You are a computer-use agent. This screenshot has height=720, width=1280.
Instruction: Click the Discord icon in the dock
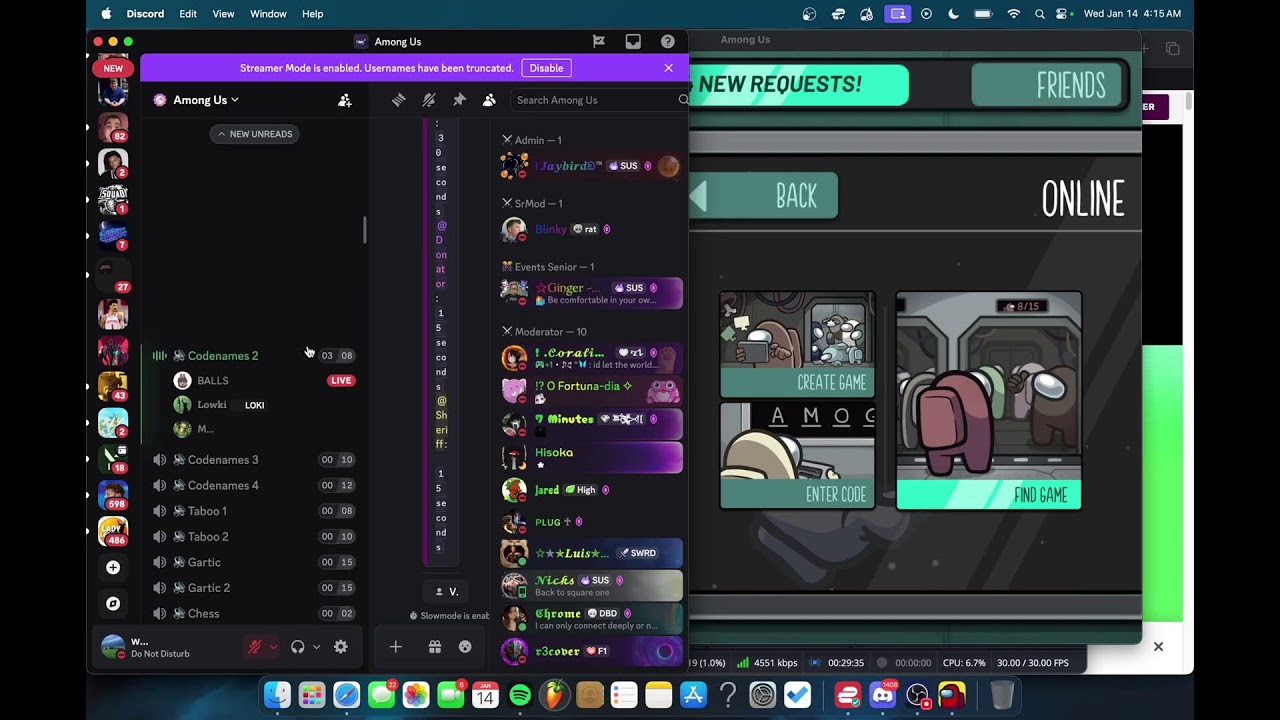[883, 695]
